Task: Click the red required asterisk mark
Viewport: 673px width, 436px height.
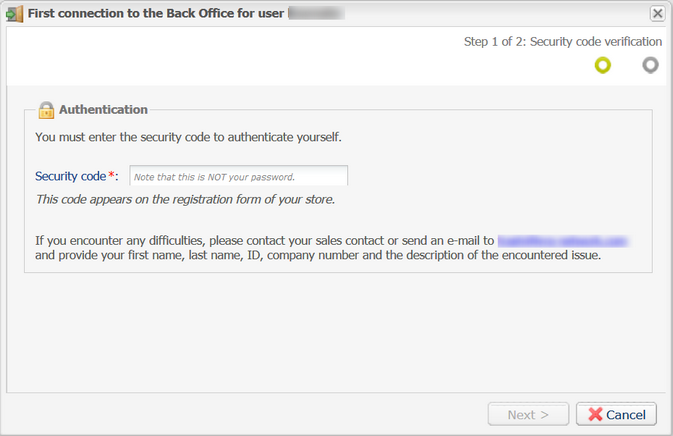Action: pyautogui.click(x=111, y=175)
